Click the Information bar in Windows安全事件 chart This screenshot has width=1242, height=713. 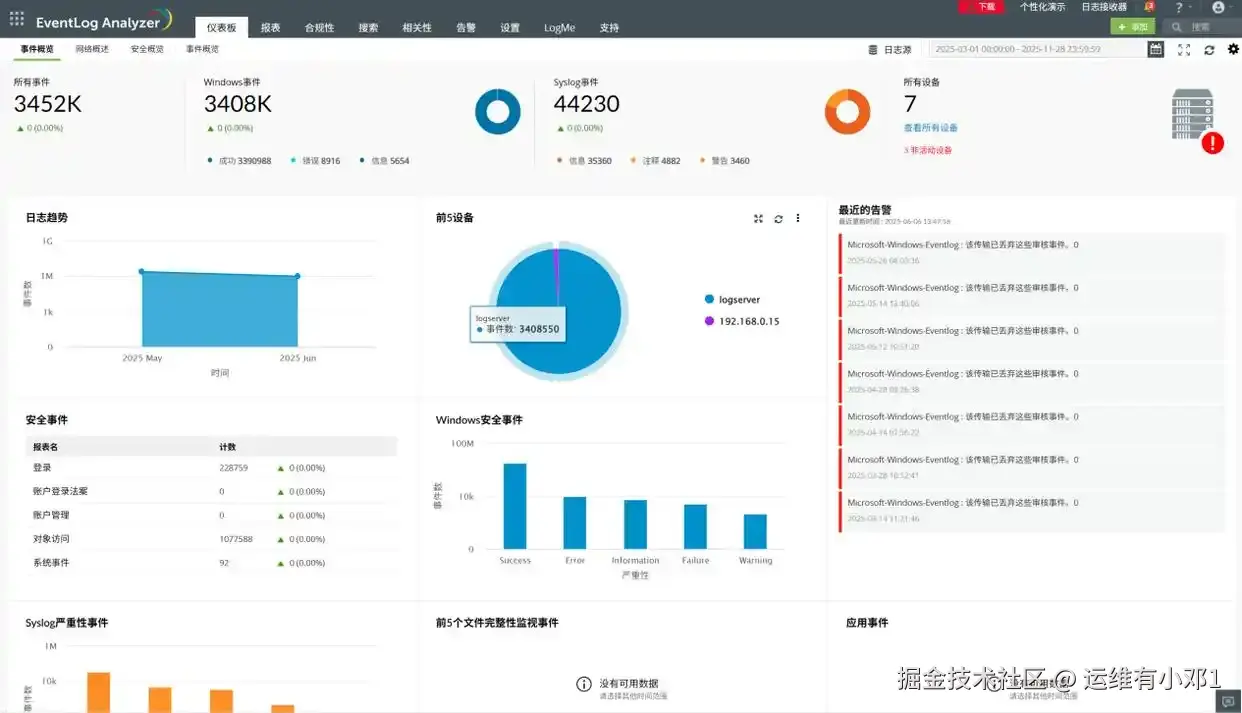point(635,524)
